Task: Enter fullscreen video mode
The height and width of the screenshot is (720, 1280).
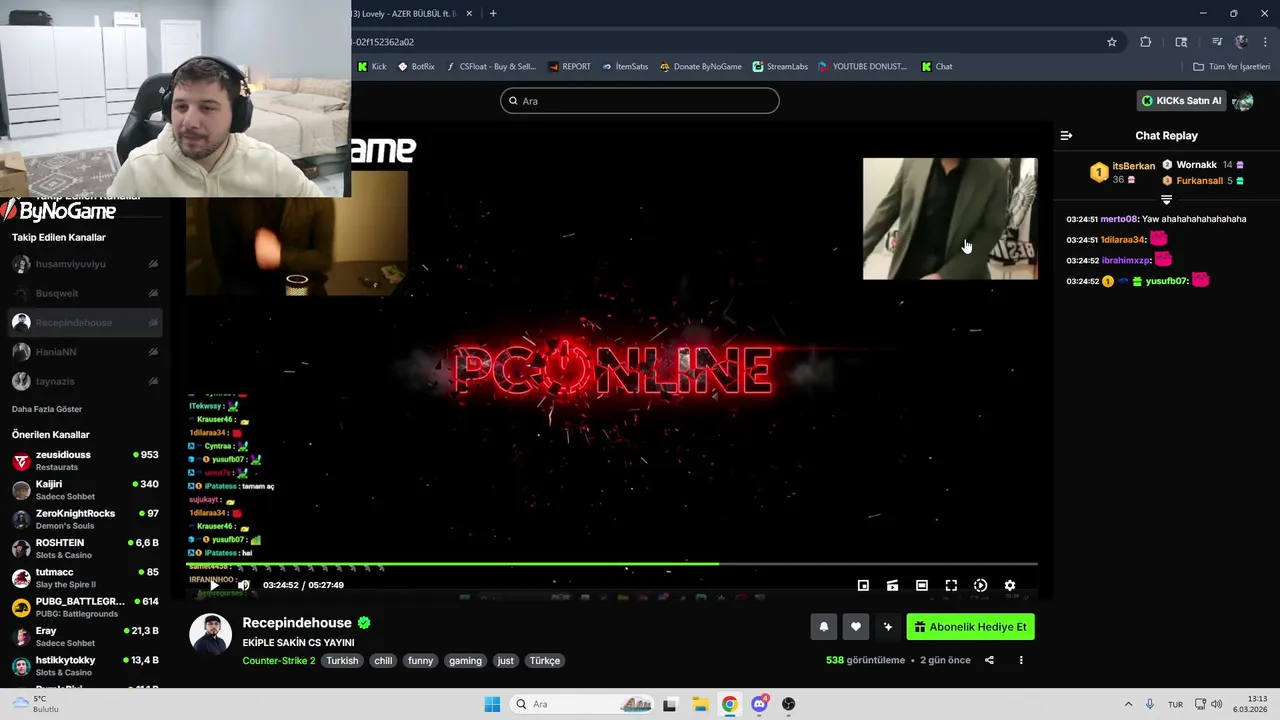Action: click(x=951, y=585)
